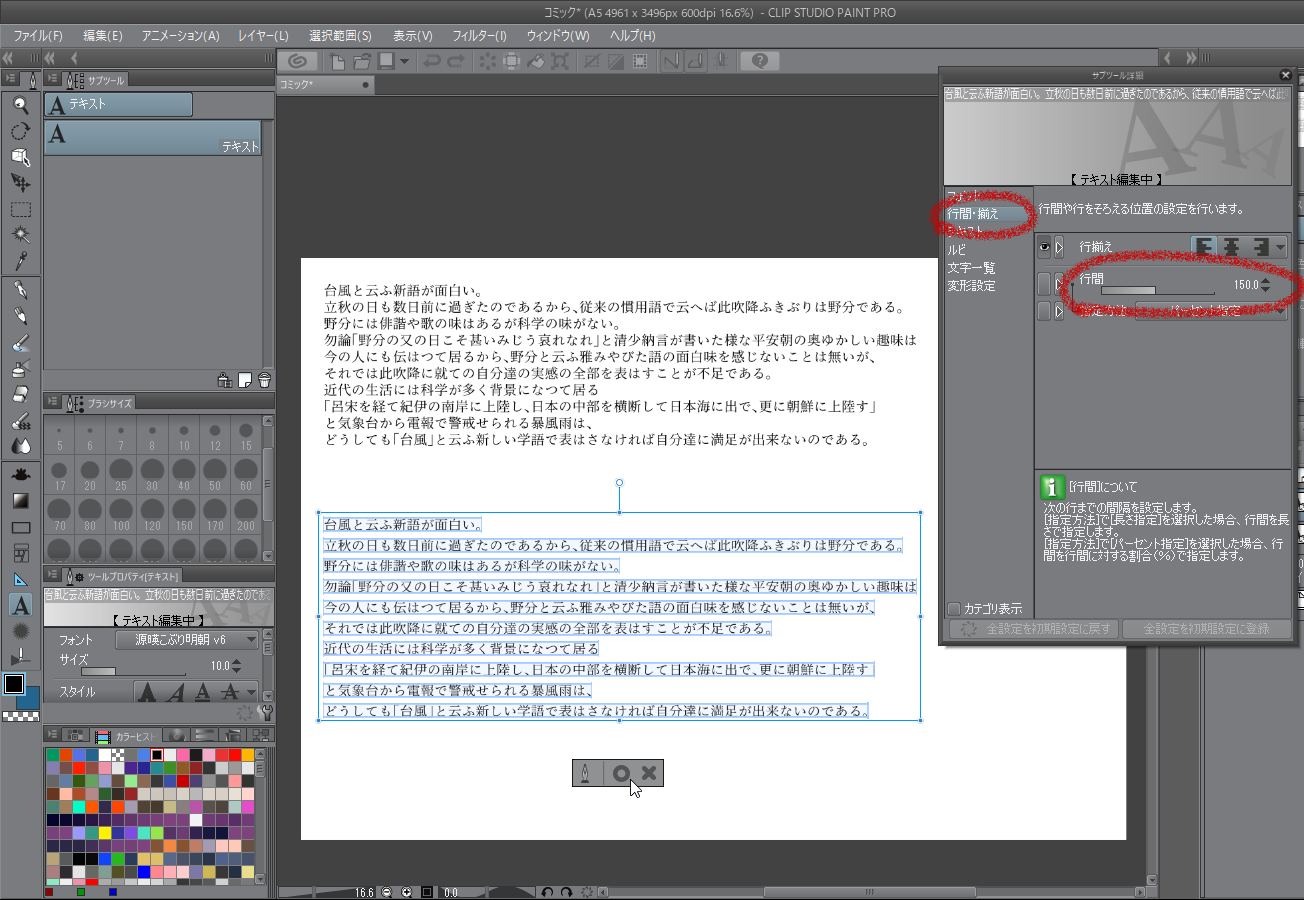Delete sub tool using the trash icon

pos(264,380)
